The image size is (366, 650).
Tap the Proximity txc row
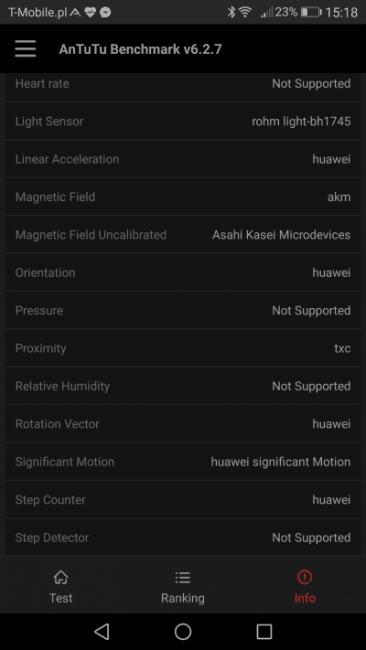tap(183, 348)
